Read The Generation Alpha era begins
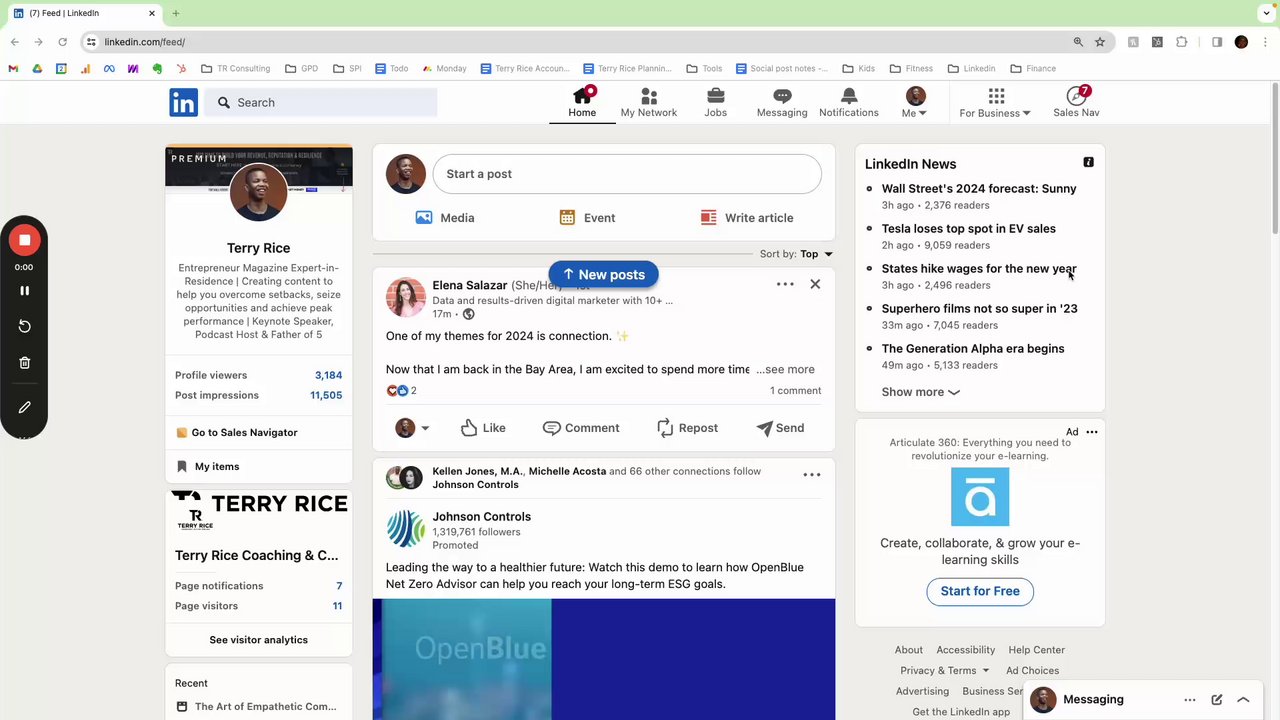Screen dimensions: 1280x720 (972, 349)
